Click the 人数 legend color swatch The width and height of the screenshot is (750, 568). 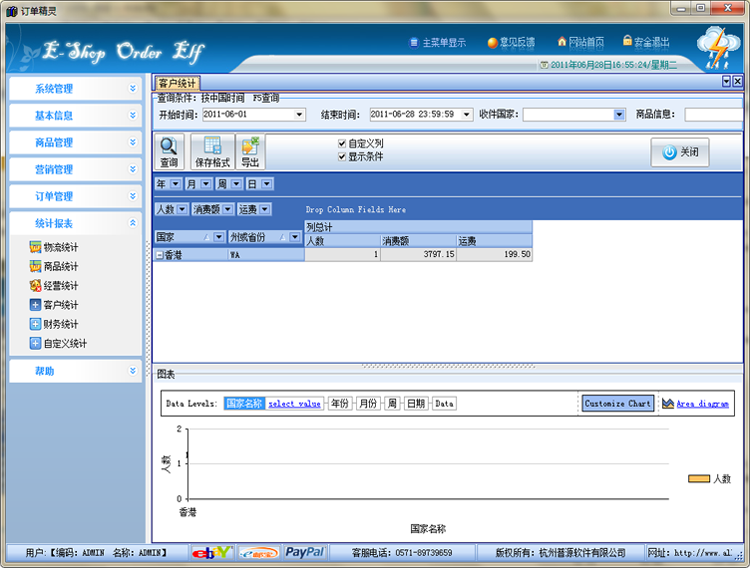[x=698, y=479]
